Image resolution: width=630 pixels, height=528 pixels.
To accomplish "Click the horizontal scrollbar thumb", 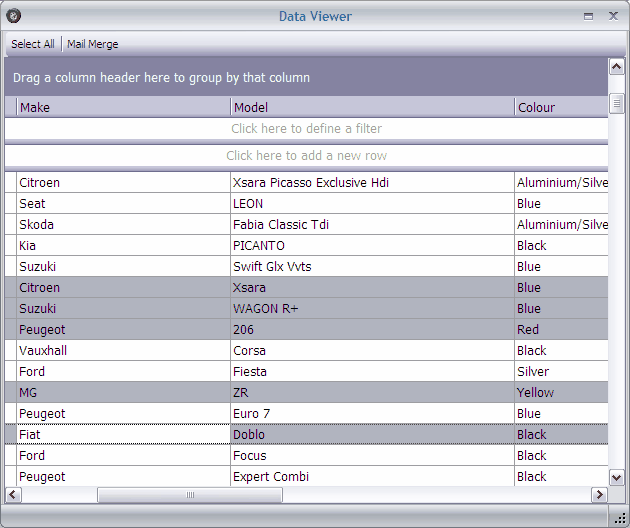I will pyautogui.click(x=190, y=495).
